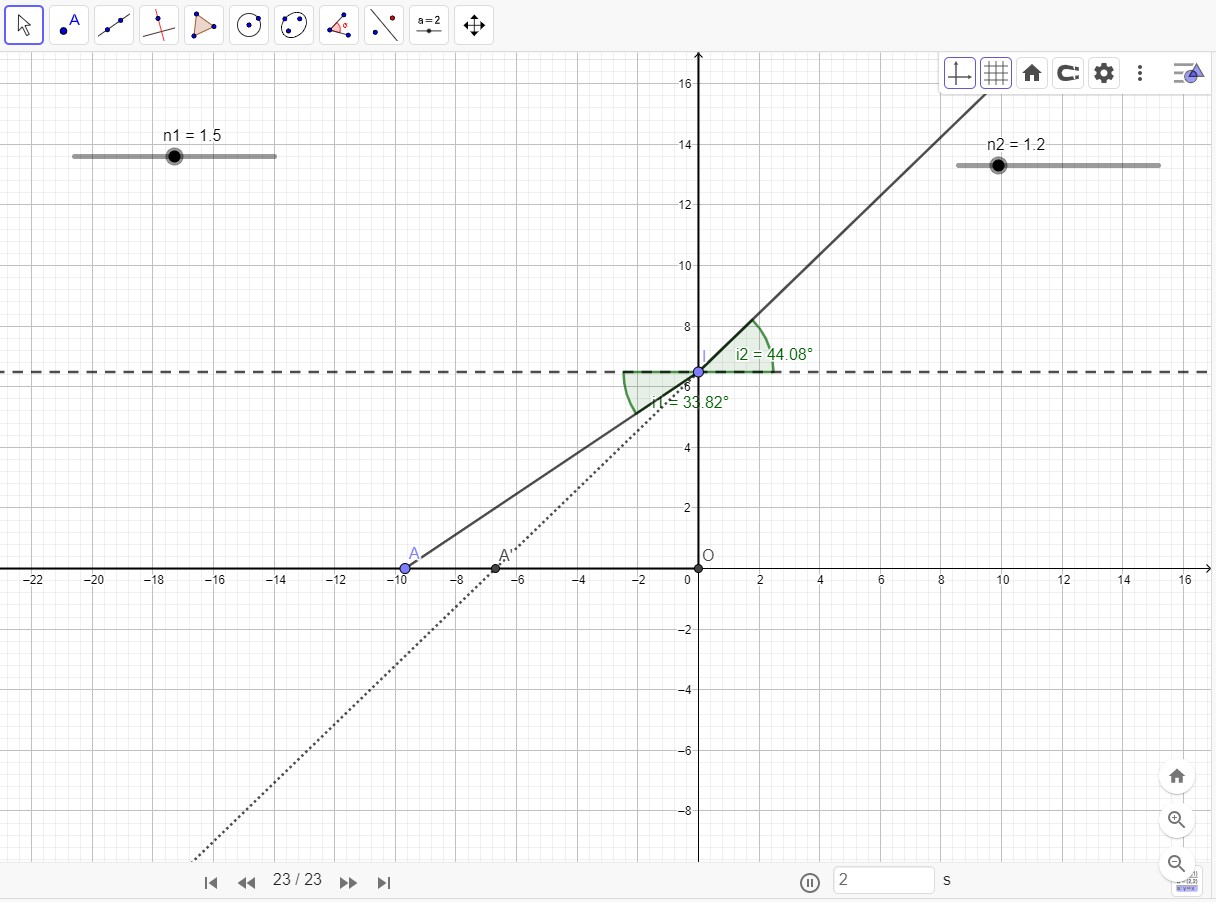Toggle the grid display button
The height and width of the screenshot is (902, 1216).
(x=995, y=73)
